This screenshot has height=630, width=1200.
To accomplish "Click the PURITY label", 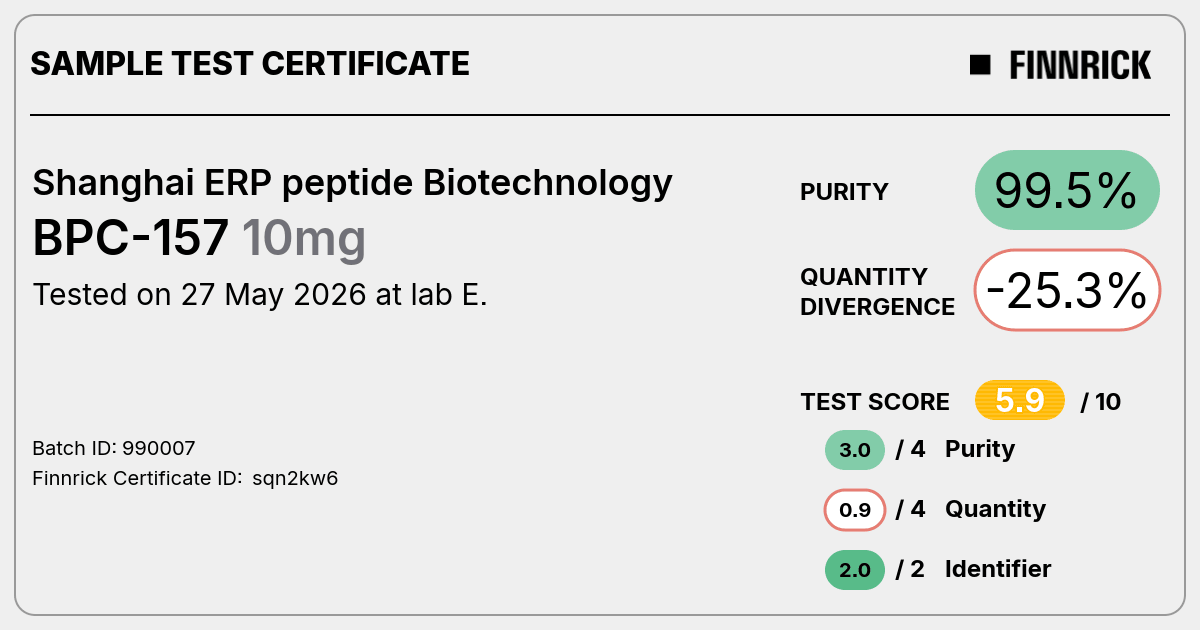I will point(844,192).
